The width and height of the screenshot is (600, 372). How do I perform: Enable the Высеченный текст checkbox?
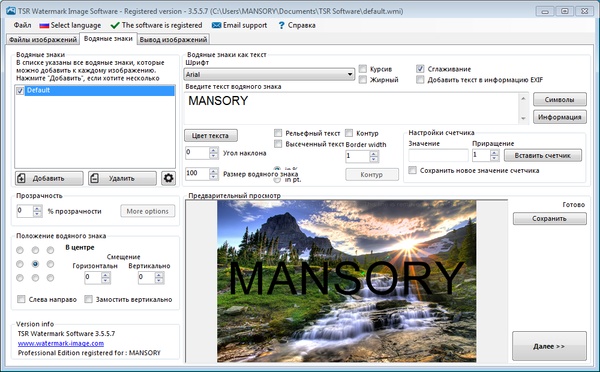coord(278,144)
